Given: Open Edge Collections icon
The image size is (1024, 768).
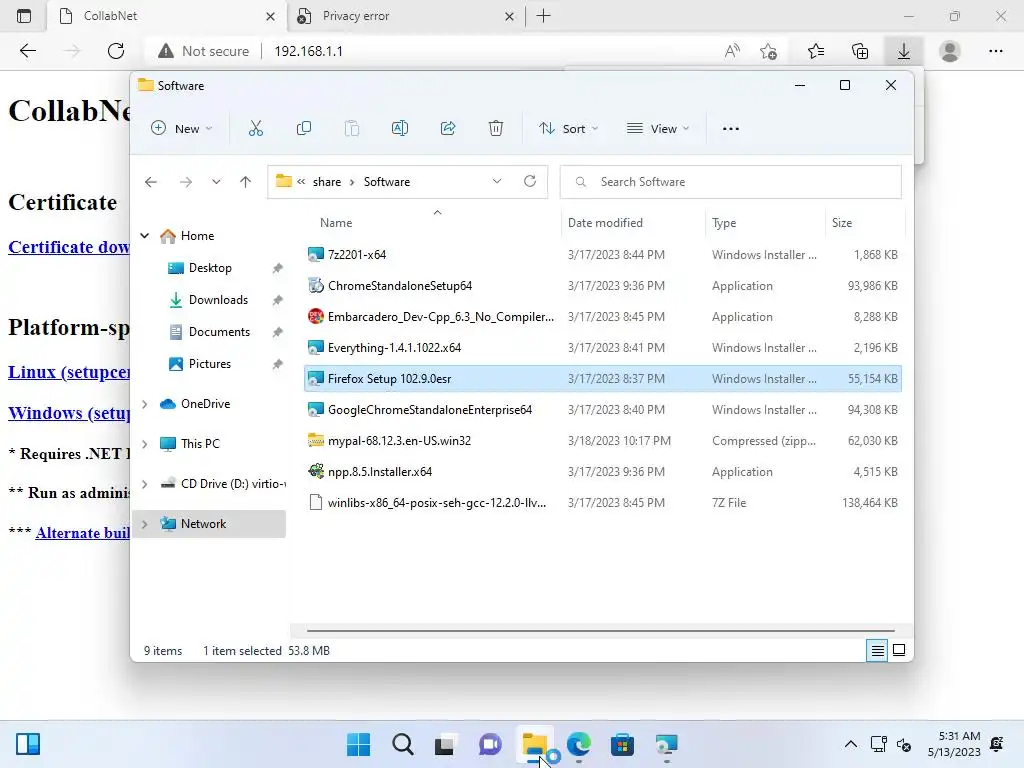Looking at the screenshot, I should tap(860, 51).
